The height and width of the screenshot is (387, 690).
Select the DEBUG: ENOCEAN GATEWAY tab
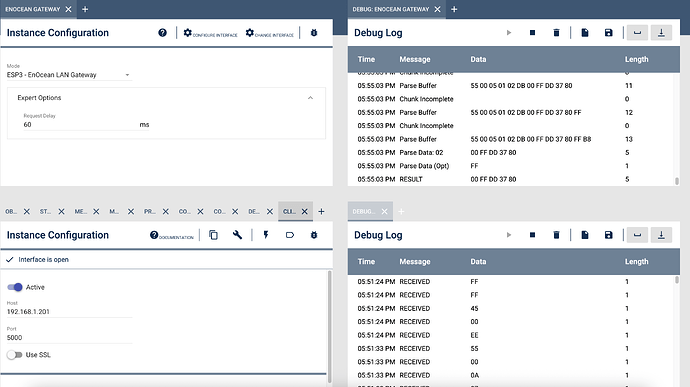point(391,9)
